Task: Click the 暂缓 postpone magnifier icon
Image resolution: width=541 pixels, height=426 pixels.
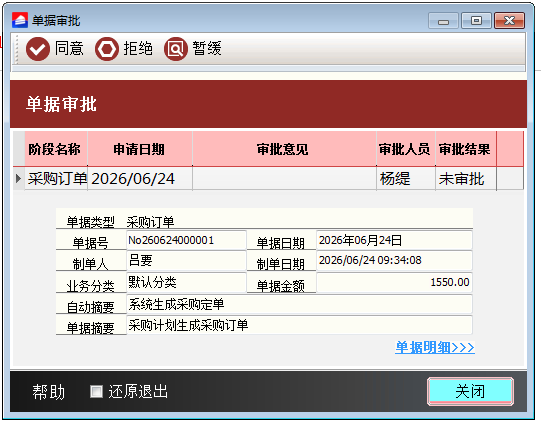Action: (x=176, y=49)
